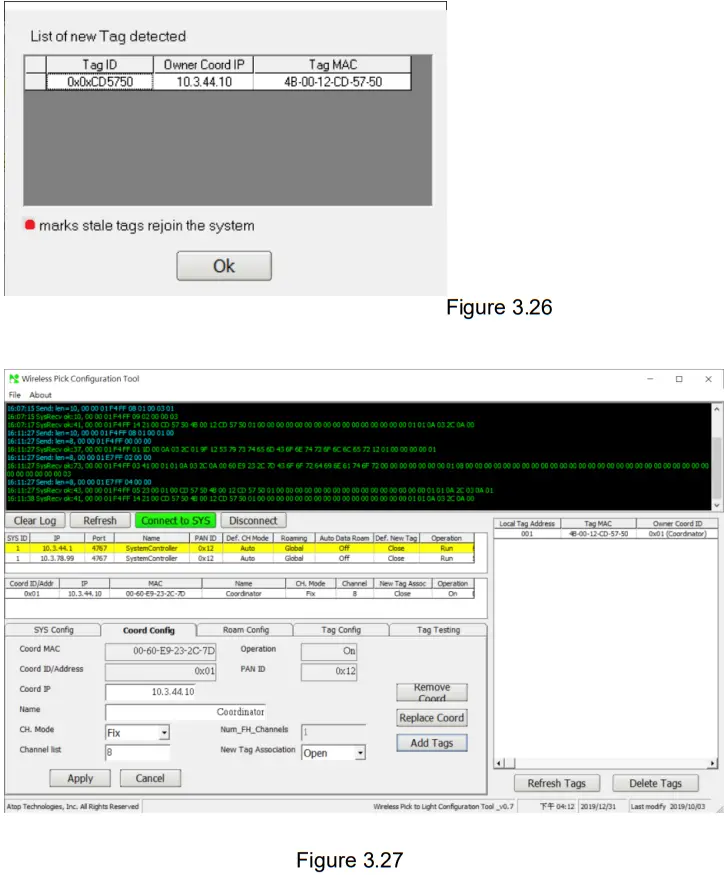The image size is (724, 875).
Task: Click the Apply button
Action: [x=80, y=778]
